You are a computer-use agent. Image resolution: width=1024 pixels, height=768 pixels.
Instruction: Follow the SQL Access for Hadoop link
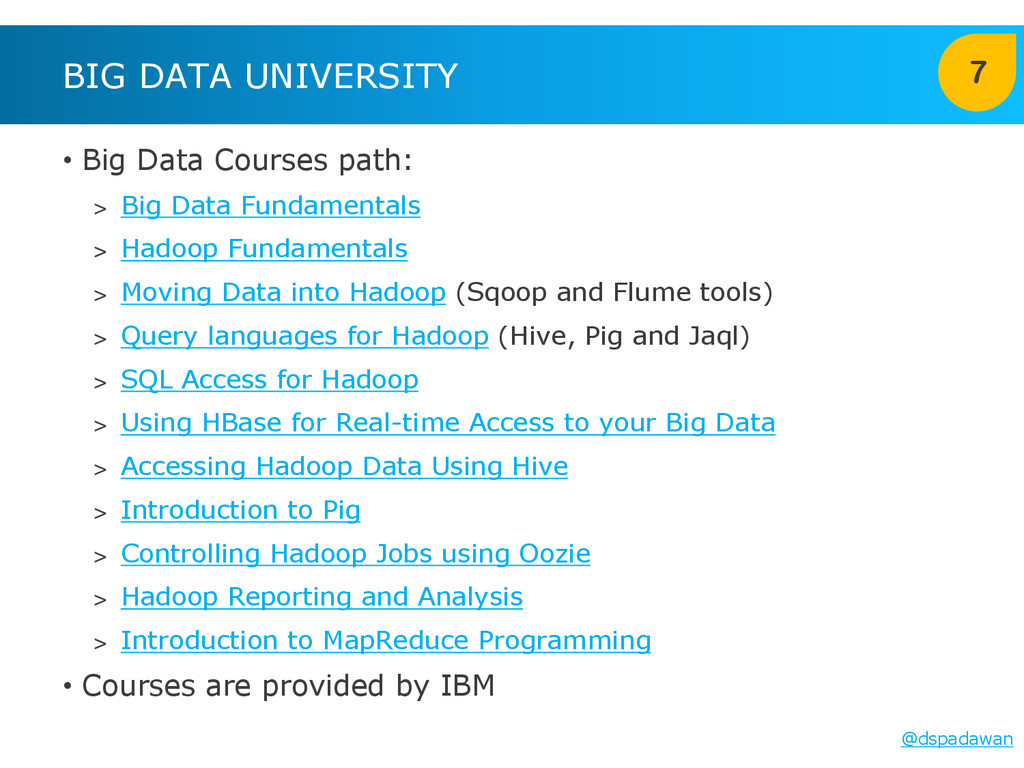coord(269,380)
